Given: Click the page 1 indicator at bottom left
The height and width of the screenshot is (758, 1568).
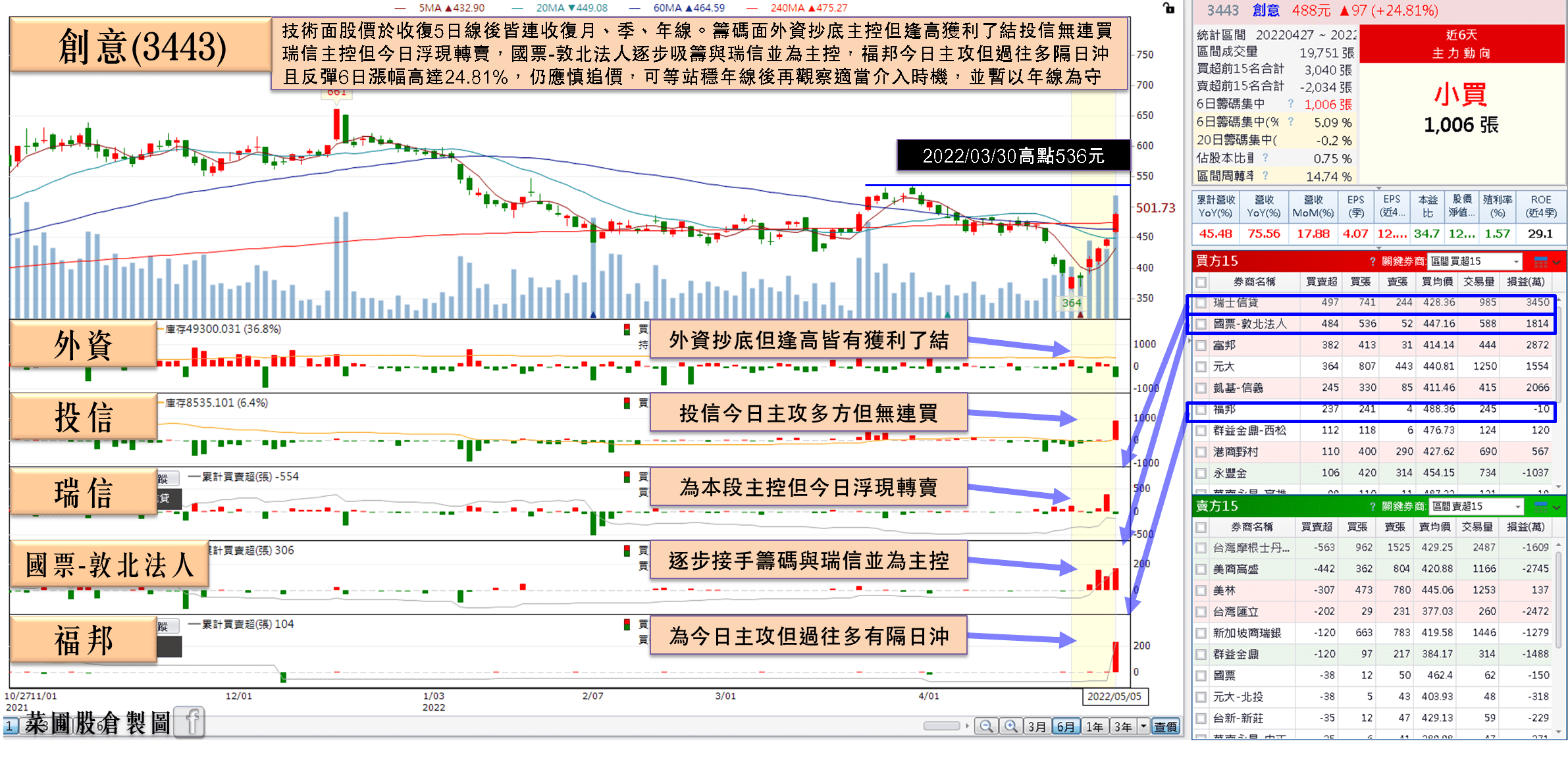Looking at the screenshot, I should click(10, 727).
